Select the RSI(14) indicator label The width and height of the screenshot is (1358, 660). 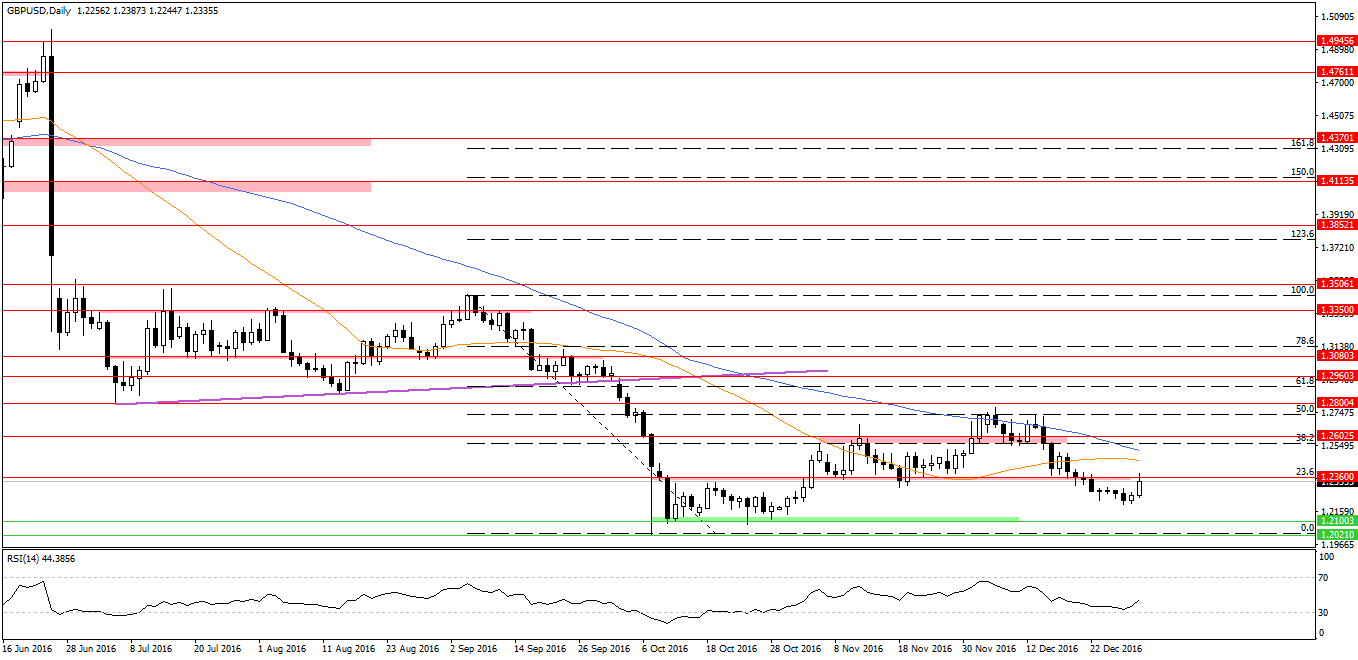[40, 558]
